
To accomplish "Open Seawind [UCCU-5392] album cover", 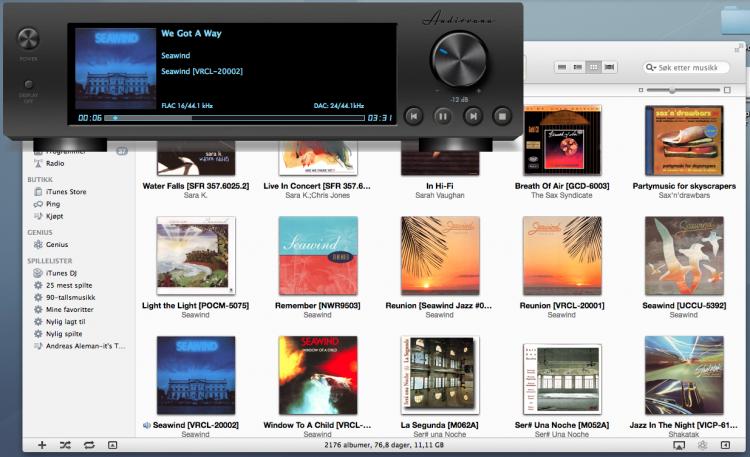I will [x=684, y=256].
